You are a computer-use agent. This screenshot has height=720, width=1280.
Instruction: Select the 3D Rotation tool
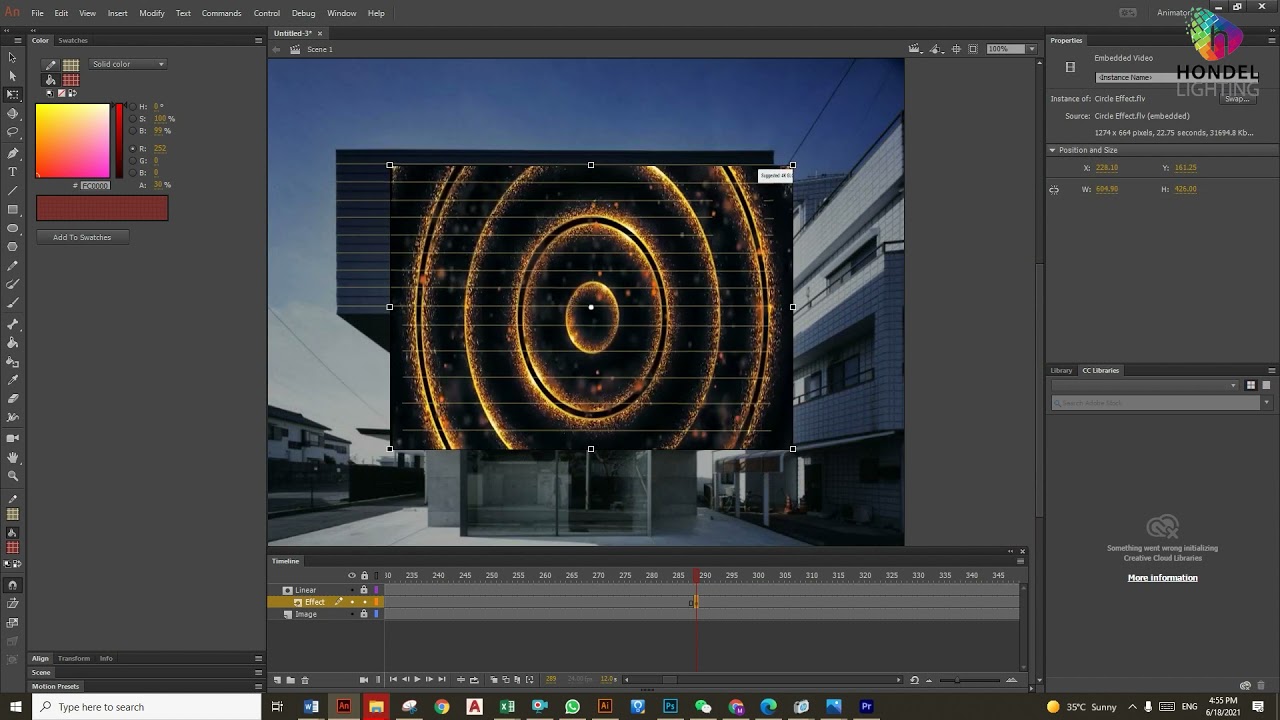coord(13,114)
